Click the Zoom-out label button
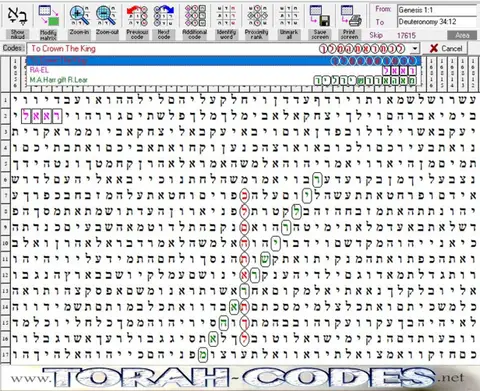The width and height of the screenshot is (480, 391). [x=107, y=34]
